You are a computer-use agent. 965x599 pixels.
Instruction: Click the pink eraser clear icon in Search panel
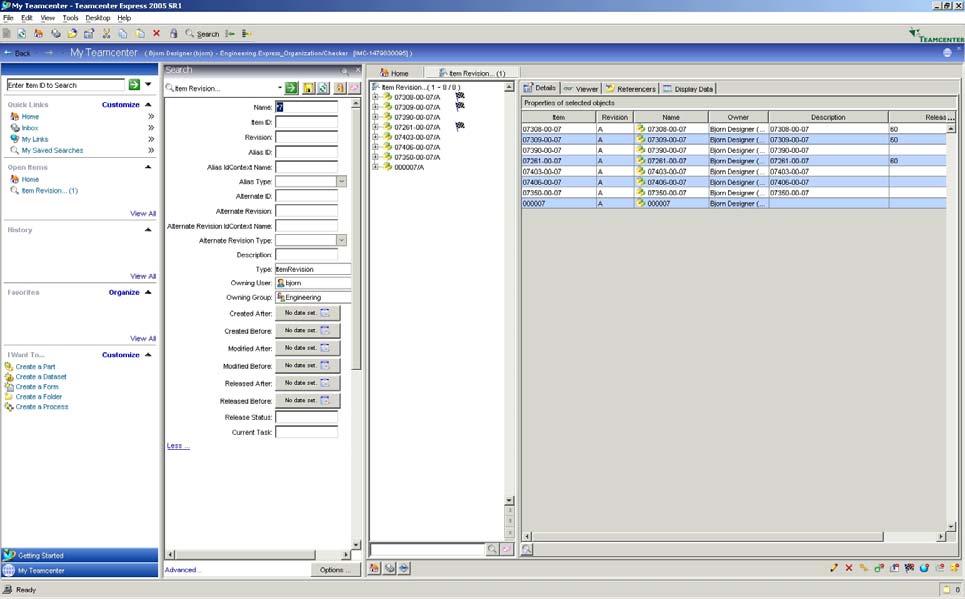(x=354, y=89)
